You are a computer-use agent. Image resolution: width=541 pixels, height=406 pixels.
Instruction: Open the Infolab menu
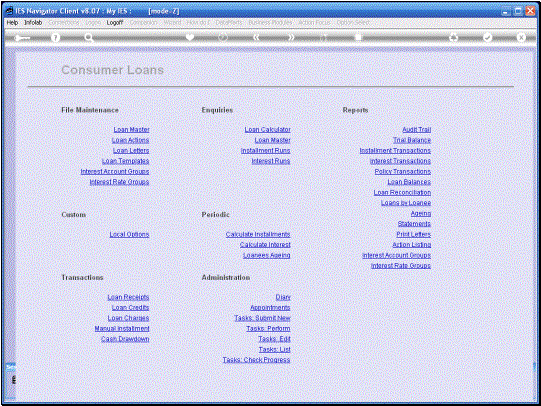[33, 23]
